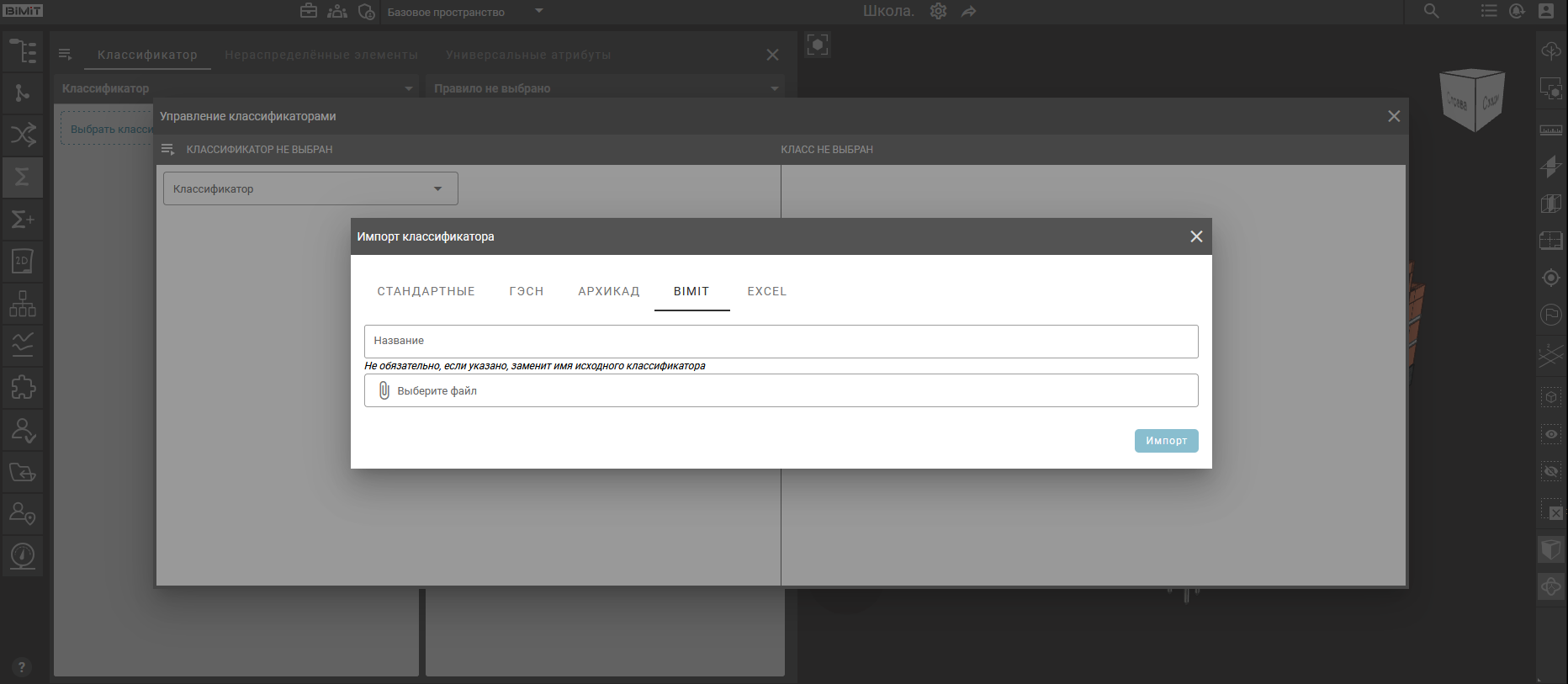Click the 3D view cube navigator
Image resolution: width=1568 pixels, height=684 pixels.
(x=1471, y=100)
